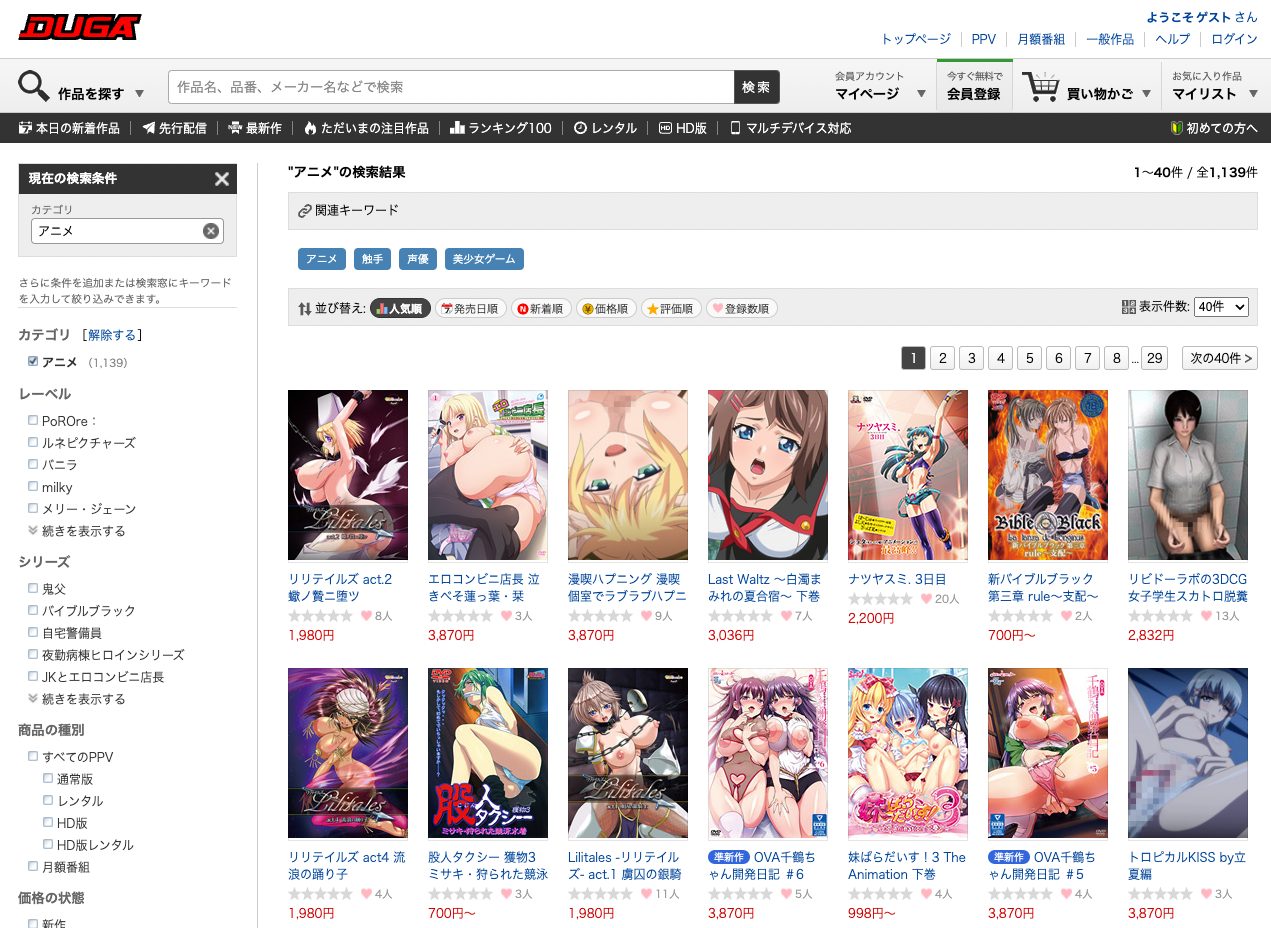Click the bar chart icon for ランキング100
This screenshot has width=1271, height=928.
pos(457,128)
